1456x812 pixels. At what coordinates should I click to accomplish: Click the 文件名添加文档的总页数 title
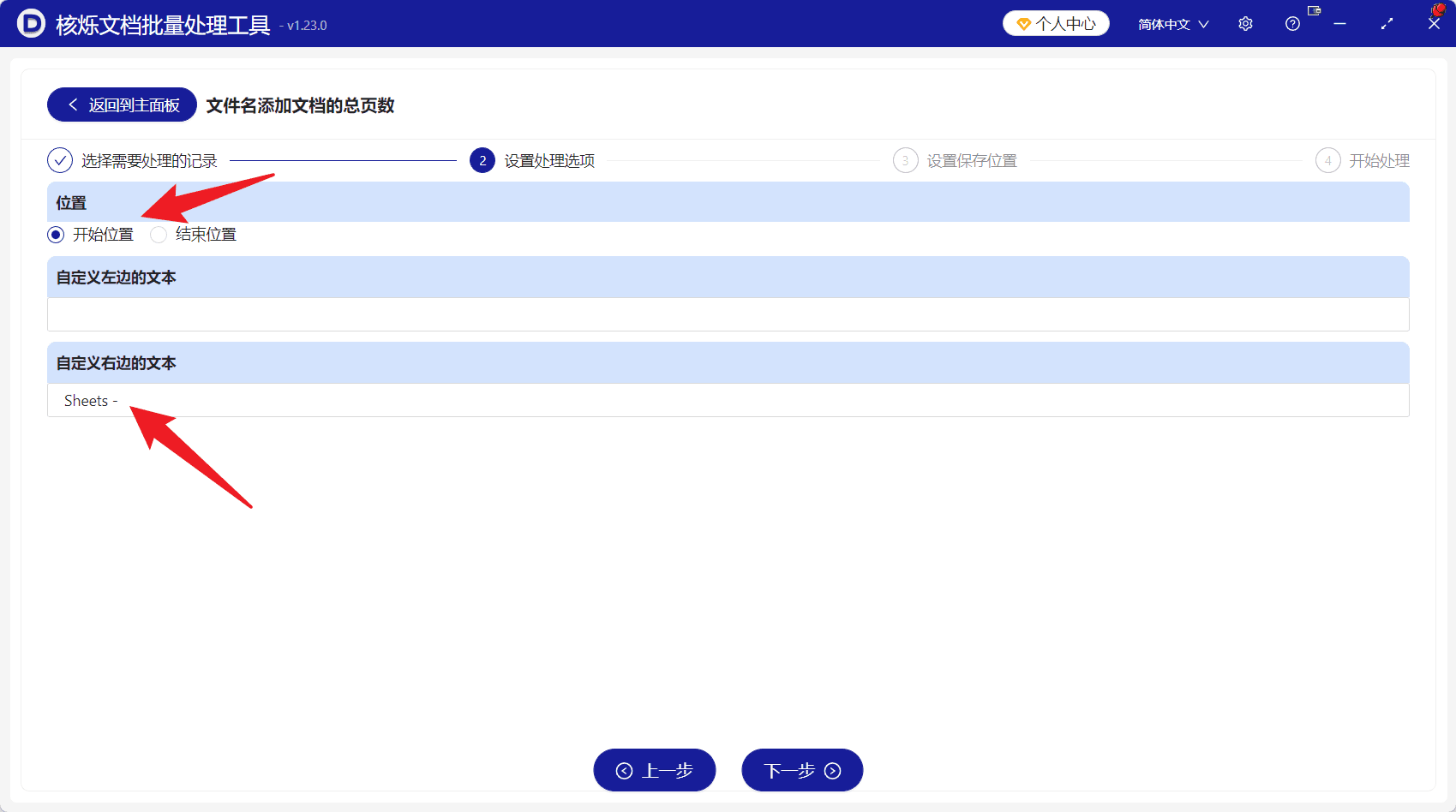pyautogui.click(x=300, y=105)
